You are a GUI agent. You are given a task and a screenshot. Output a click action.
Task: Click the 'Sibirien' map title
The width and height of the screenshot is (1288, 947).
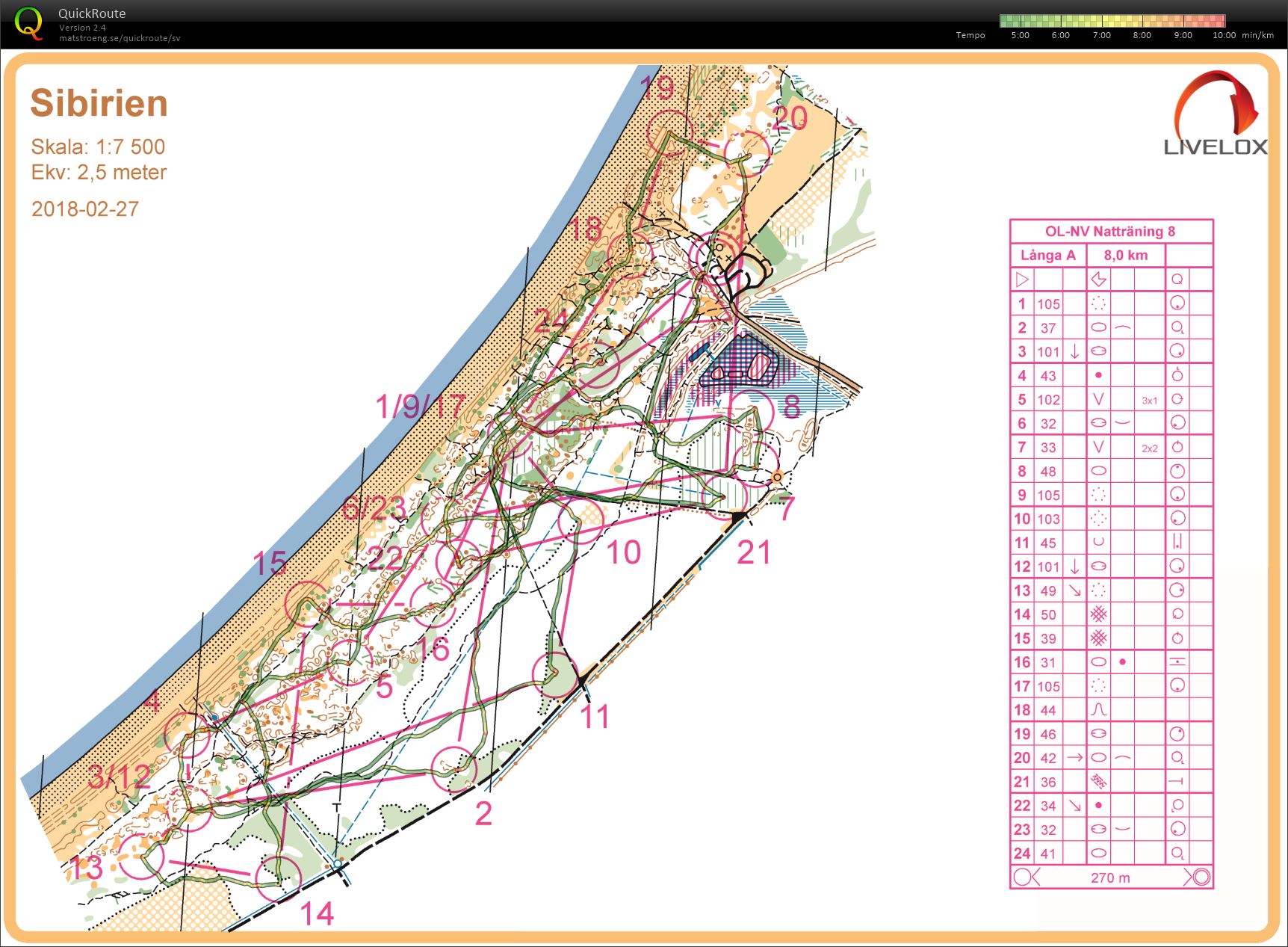click(99, 103)
